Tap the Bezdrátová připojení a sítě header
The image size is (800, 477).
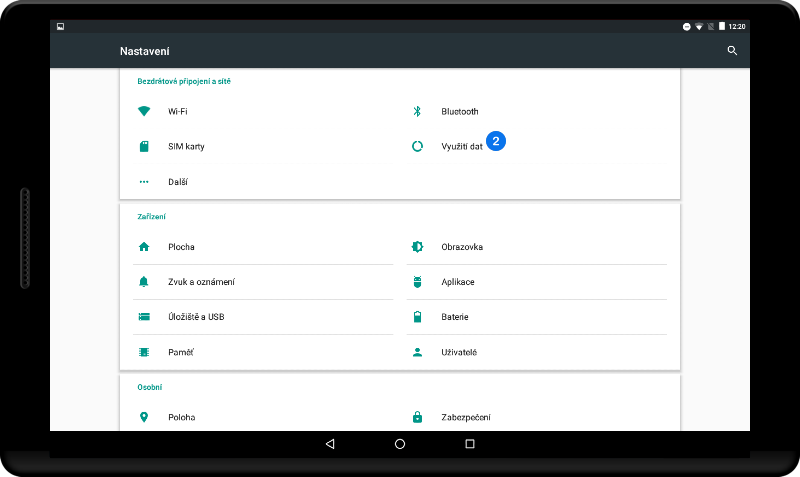click(x=184, y=81)
